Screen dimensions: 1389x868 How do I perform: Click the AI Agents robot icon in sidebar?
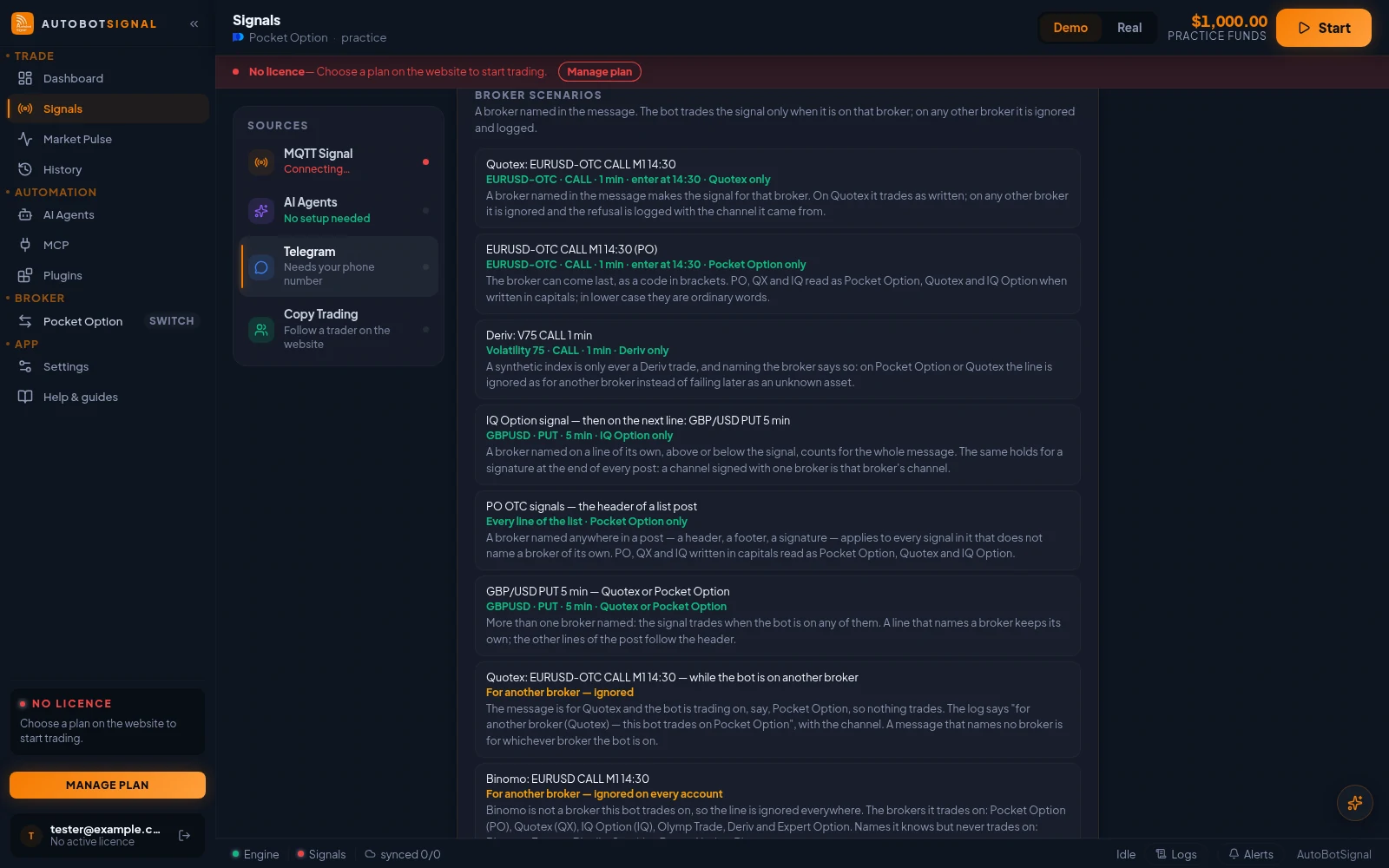tap(25, 214)
